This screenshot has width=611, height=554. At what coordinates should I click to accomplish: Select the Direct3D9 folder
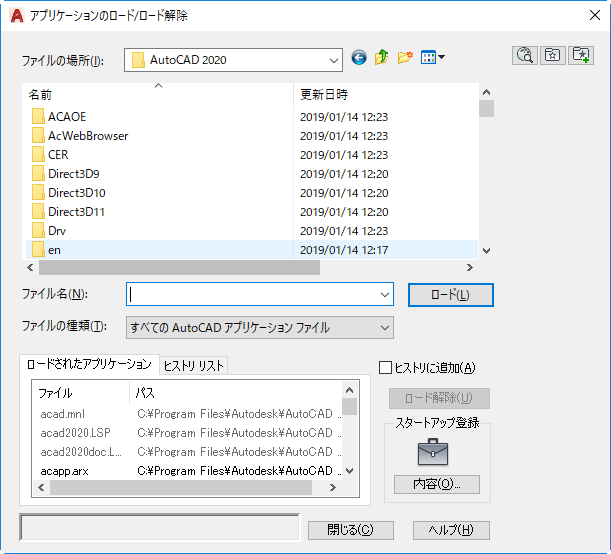click(74, 174)
